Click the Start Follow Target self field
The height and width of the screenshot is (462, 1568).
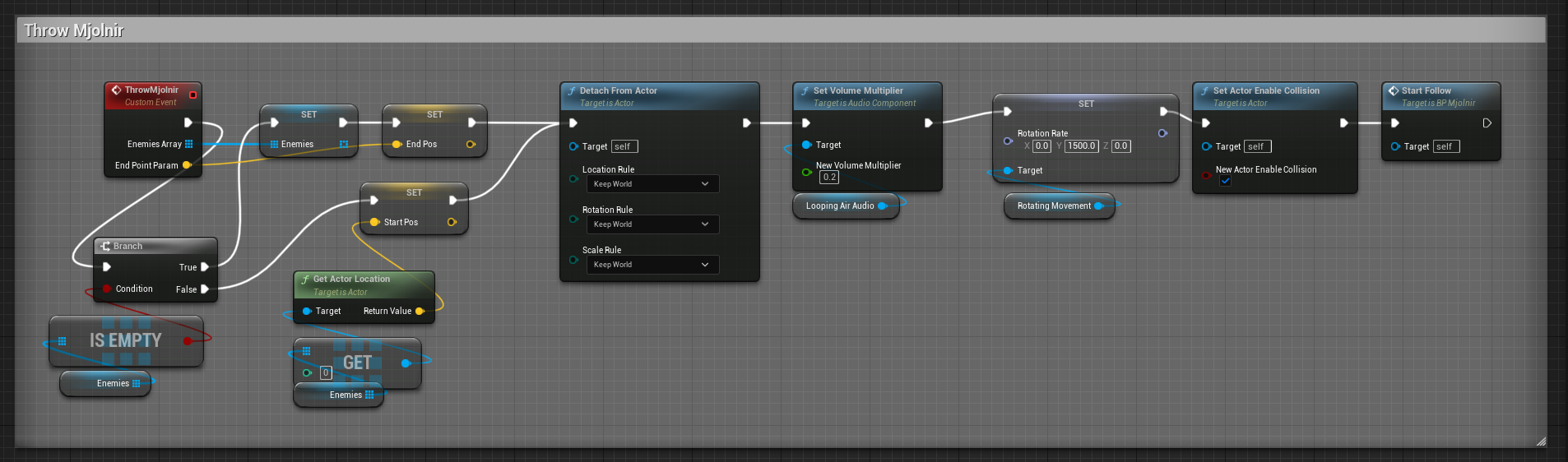point(1446,146)
